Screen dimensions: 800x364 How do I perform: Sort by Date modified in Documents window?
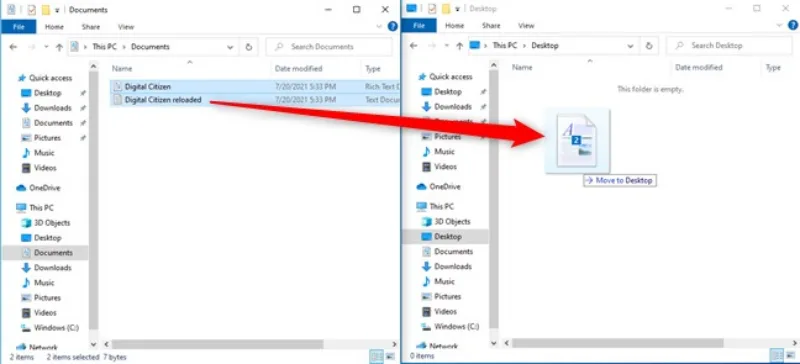tap(298, 68)
